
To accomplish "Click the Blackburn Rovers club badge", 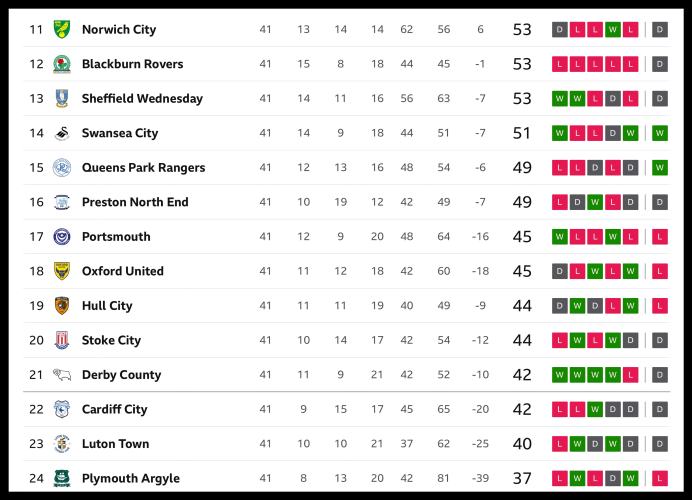I will coord(62,64).
